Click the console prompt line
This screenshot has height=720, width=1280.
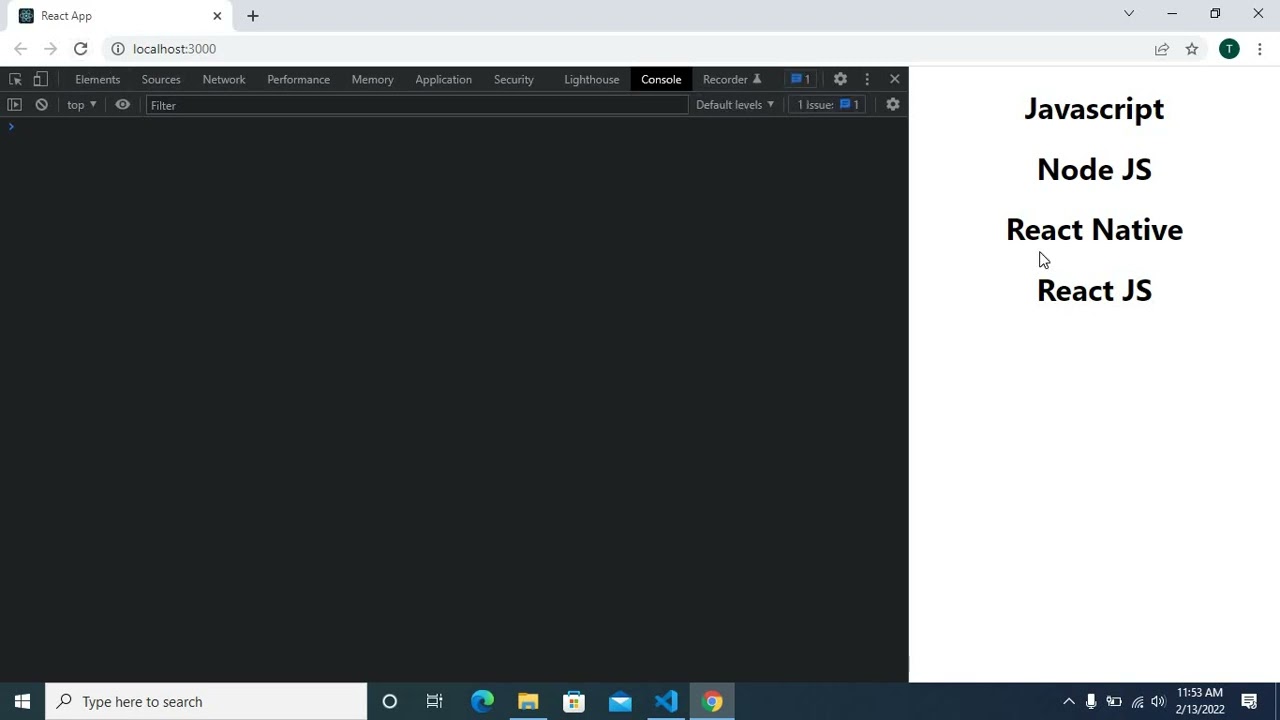[454, 126]
